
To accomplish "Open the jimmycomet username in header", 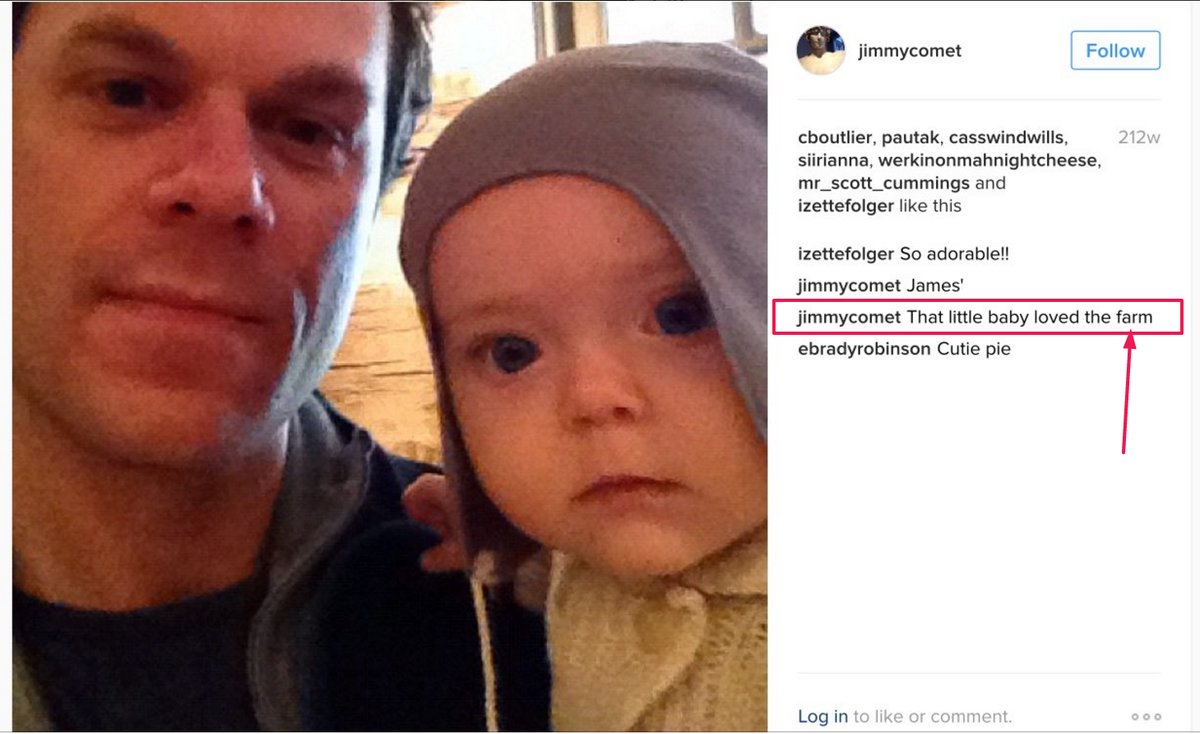I will [x=910, y=50].
